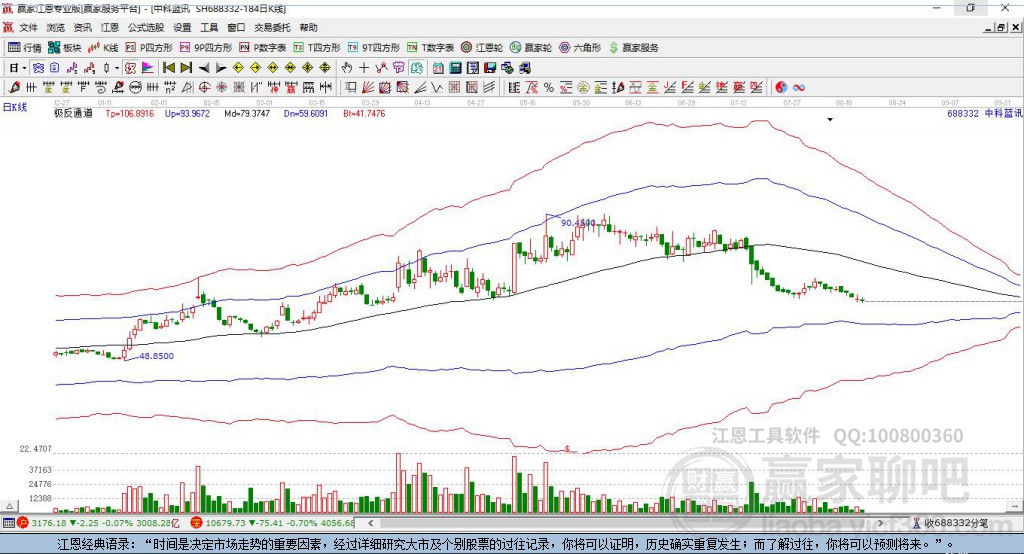Click the horizontal scrollbar right arrow

click(880, 523)
